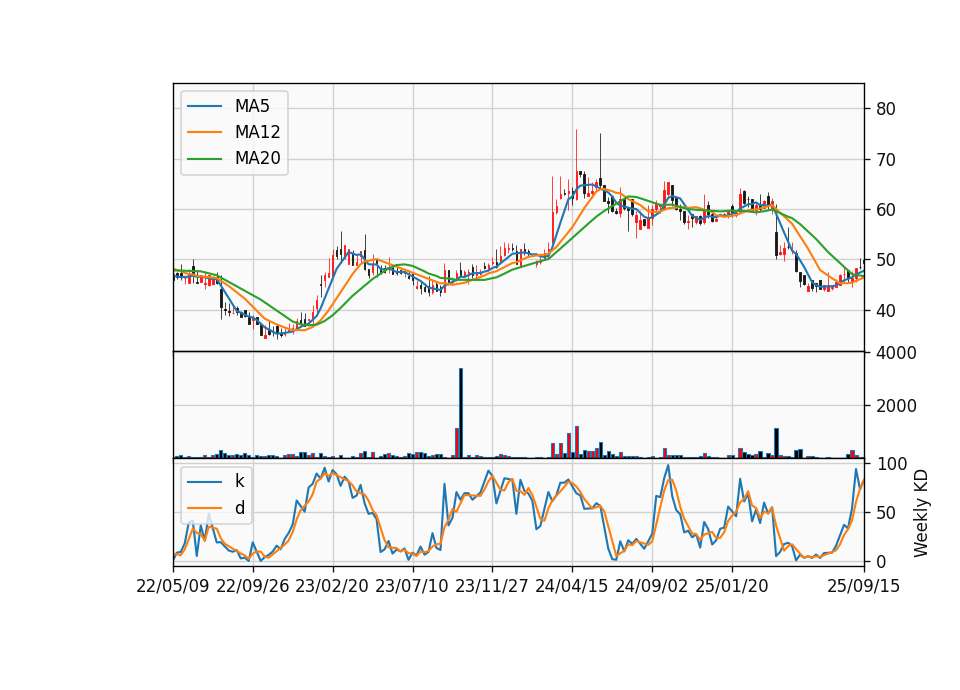Click the price axis value 70
This screenshot has height=690, width=960.
tap(886, 160)
